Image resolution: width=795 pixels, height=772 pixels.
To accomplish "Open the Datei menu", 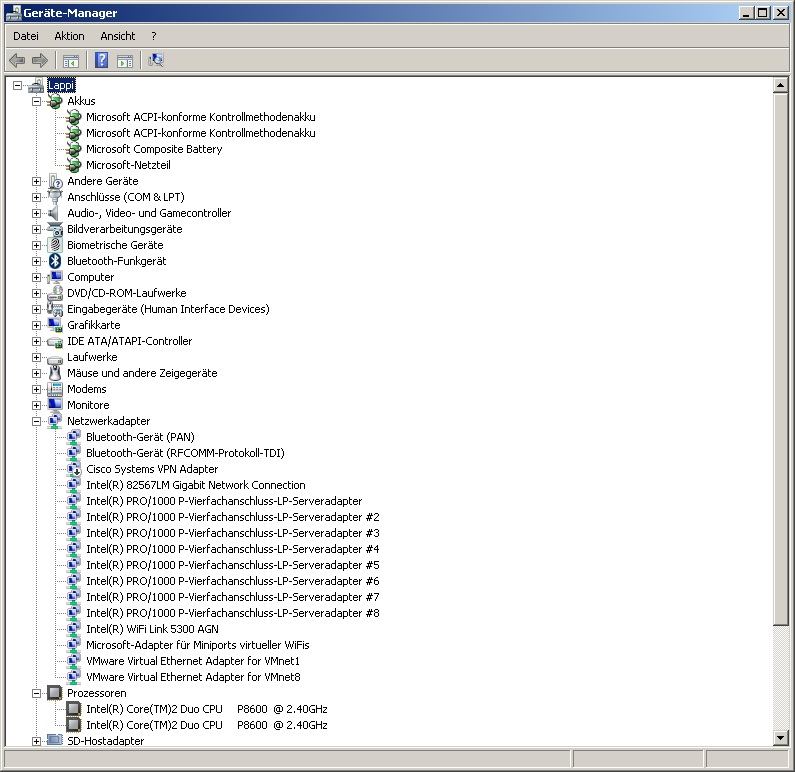I will (26, 36).
